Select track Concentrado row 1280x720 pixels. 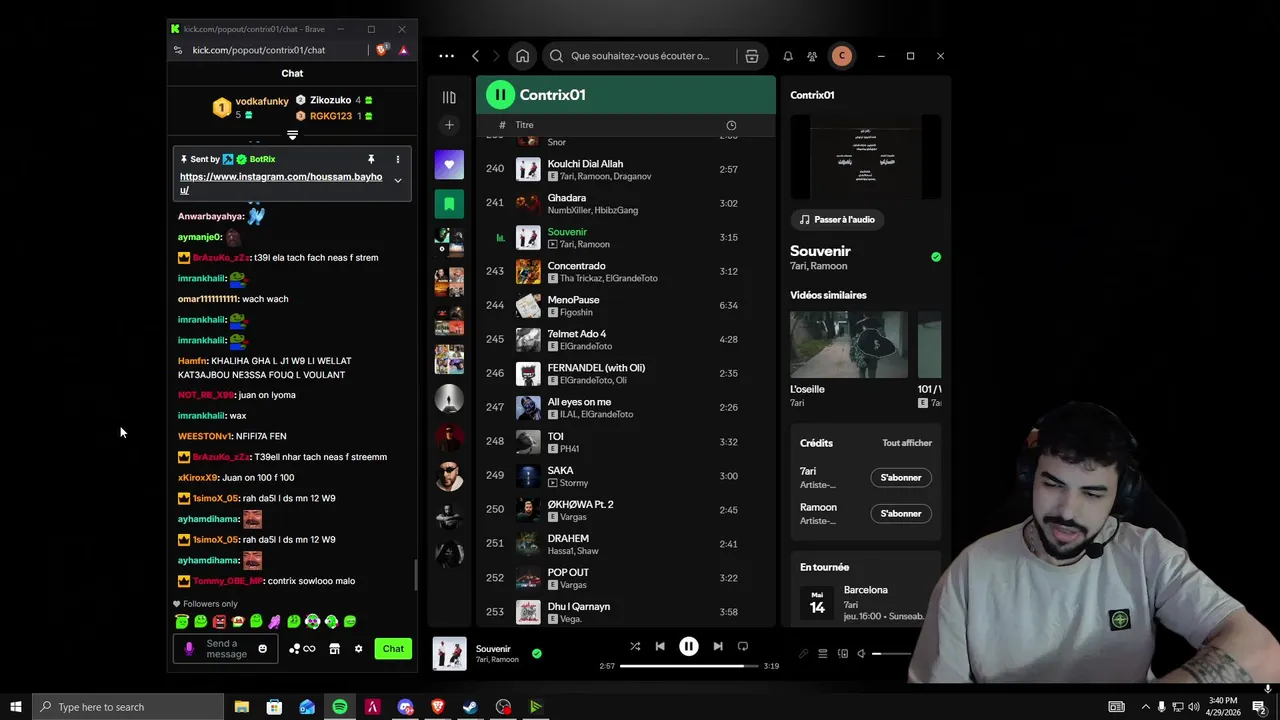pyautogui.click(x=625, y=271)
